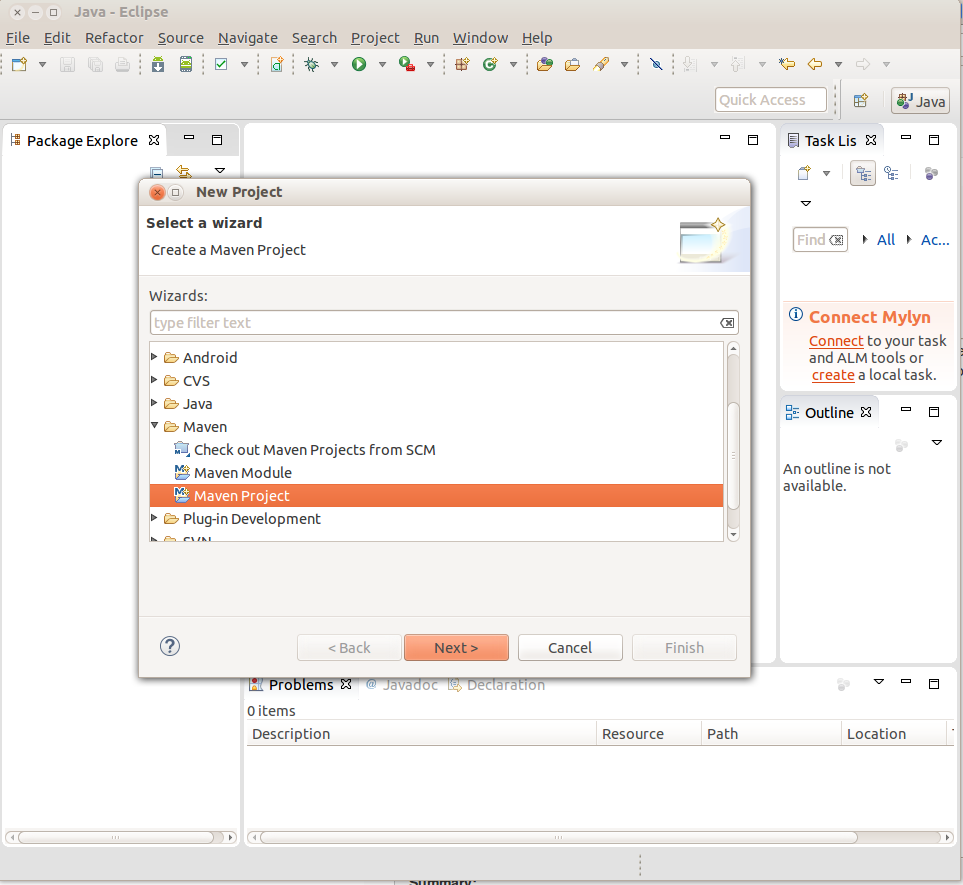The image size is (963, 885).
Task: Toggle Focus on Workweek in Task List
Action: (931, 173)
